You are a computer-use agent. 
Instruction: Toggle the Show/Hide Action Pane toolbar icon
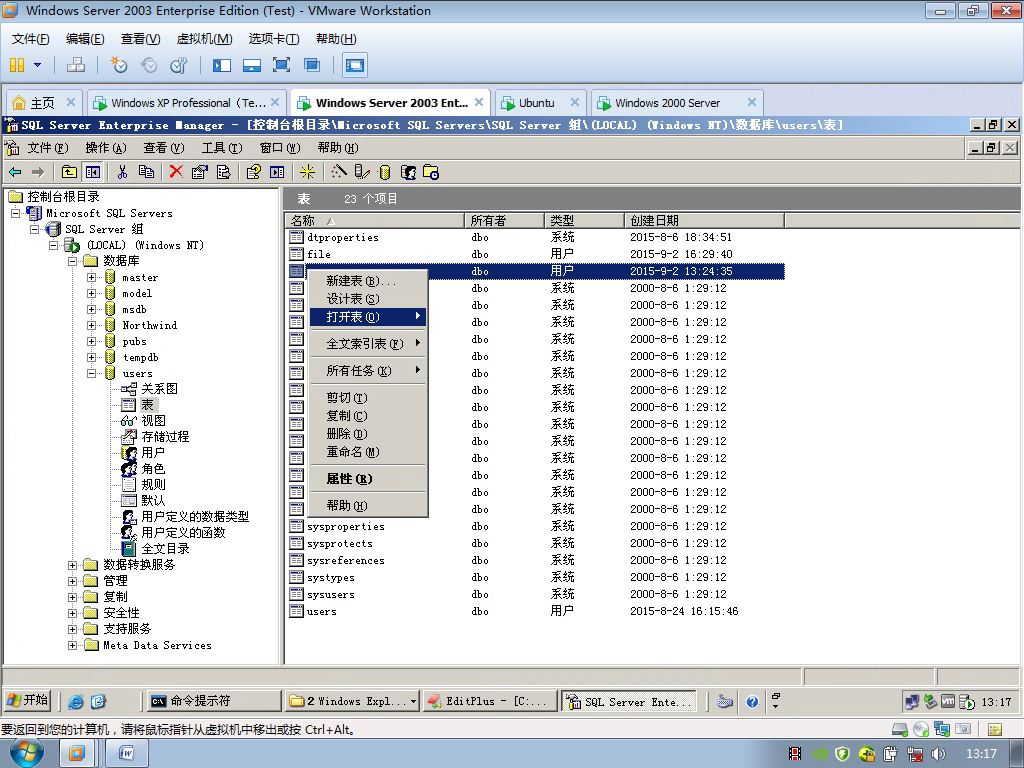pyautogui.click(x=277, y=172)
